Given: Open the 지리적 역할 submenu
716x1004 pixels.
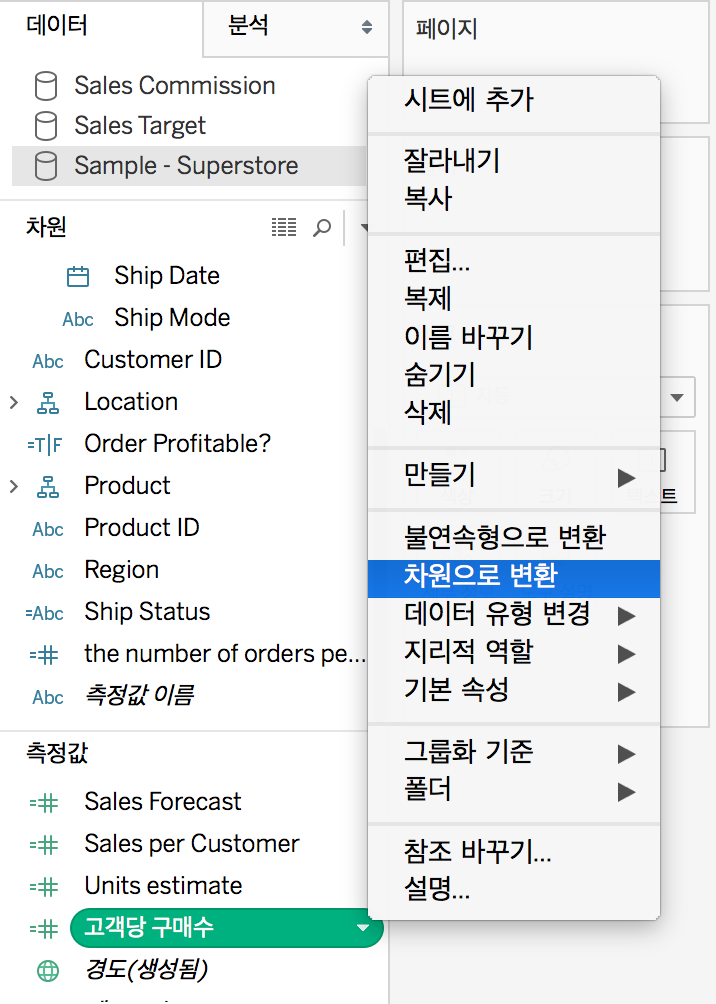Looking at the screenshot, I should tap(514, 652).
